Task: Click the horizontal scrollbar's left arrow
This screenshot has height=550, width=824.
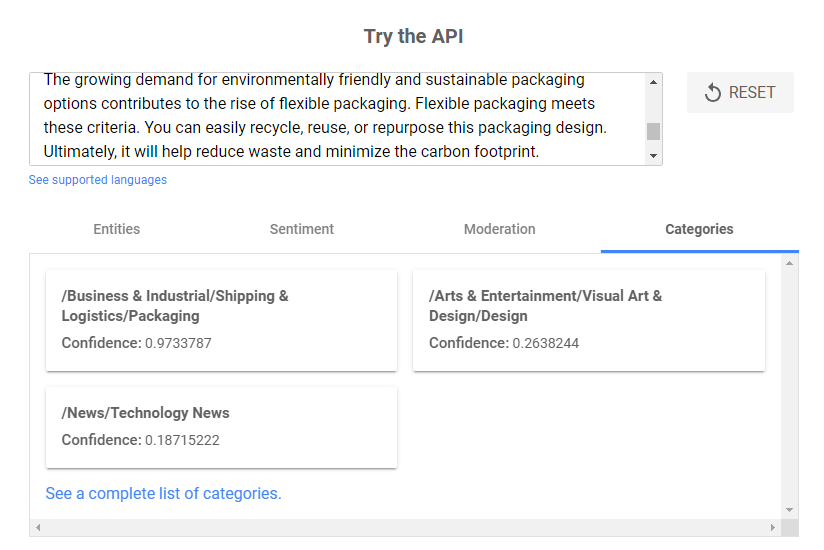Action: 38,527
